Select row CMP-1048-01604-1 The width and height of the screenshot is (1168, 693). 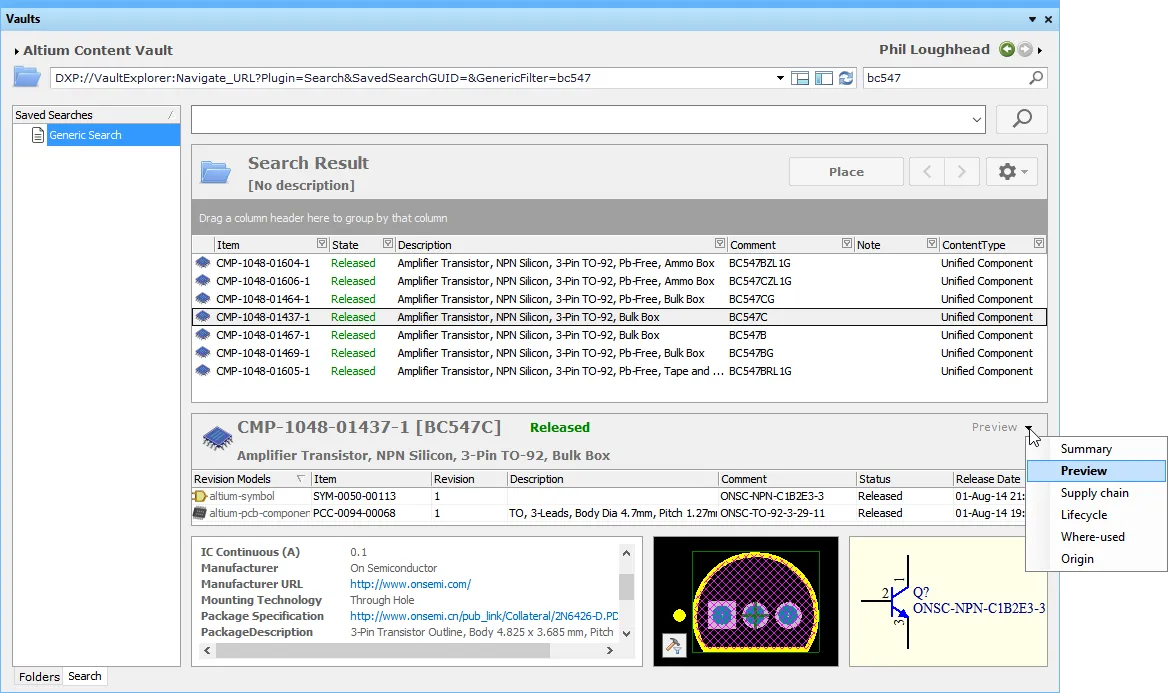pos(619,263)
